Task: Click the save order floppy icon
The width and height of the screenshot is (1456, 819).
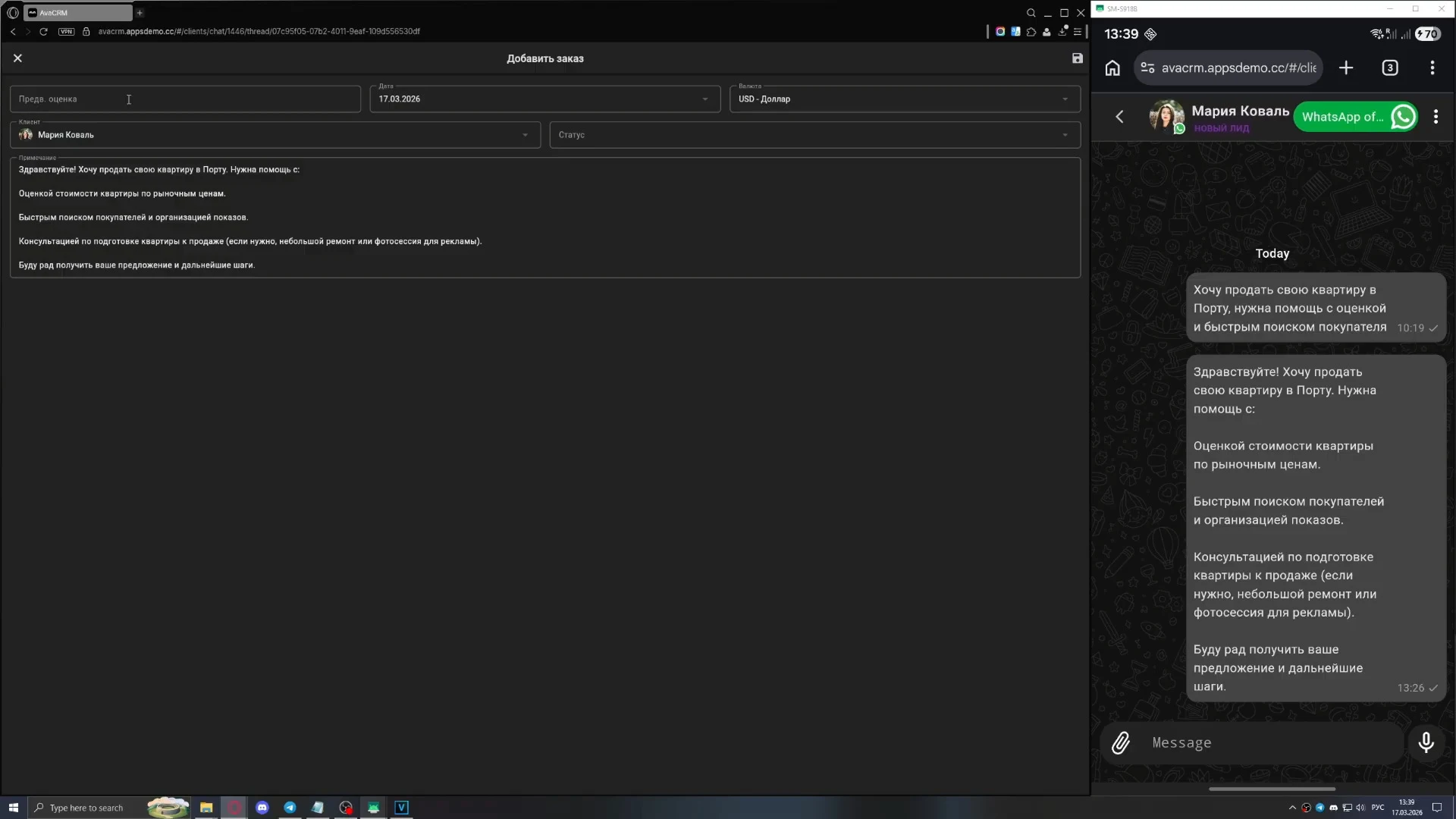Action: click(x=1077, y=58)
